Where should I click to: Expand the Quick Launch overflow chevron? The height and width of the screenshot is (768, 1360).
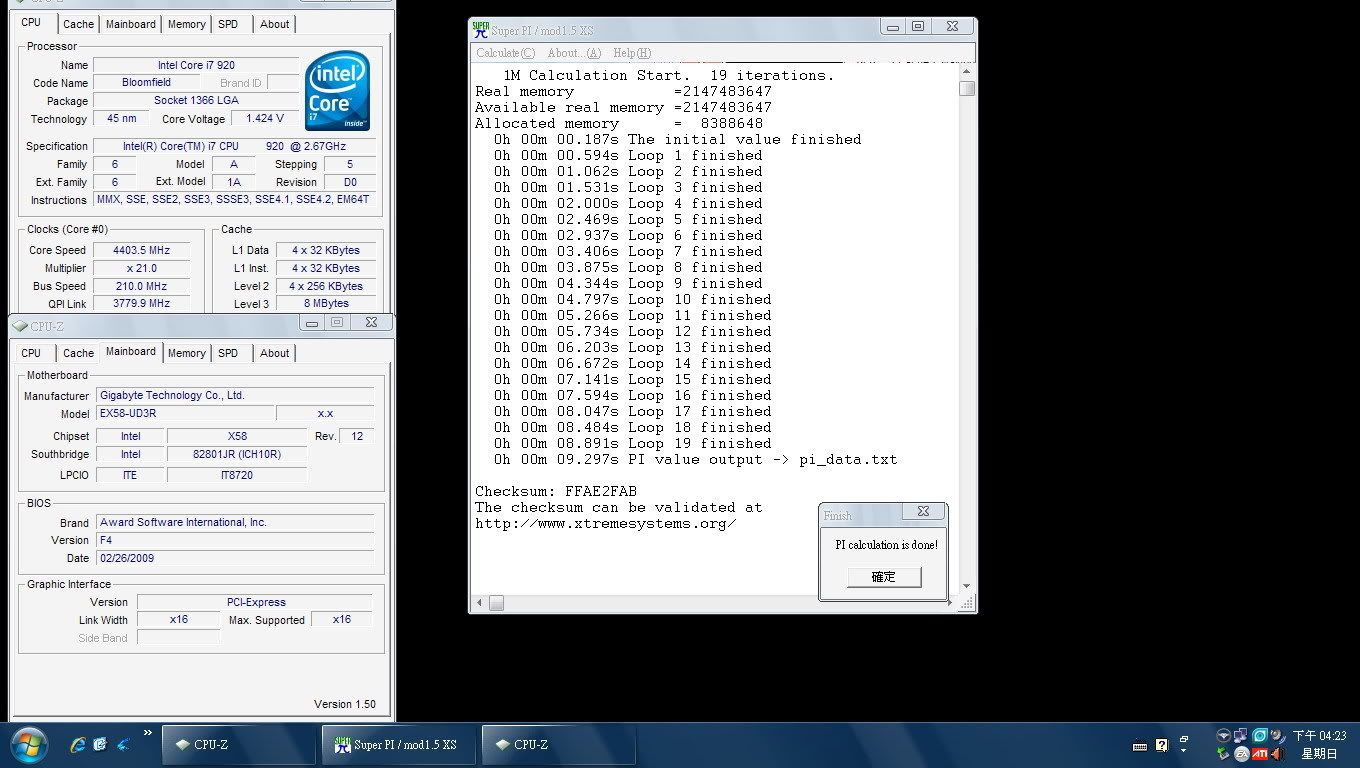pyautogui.click(x=148, y=733)
